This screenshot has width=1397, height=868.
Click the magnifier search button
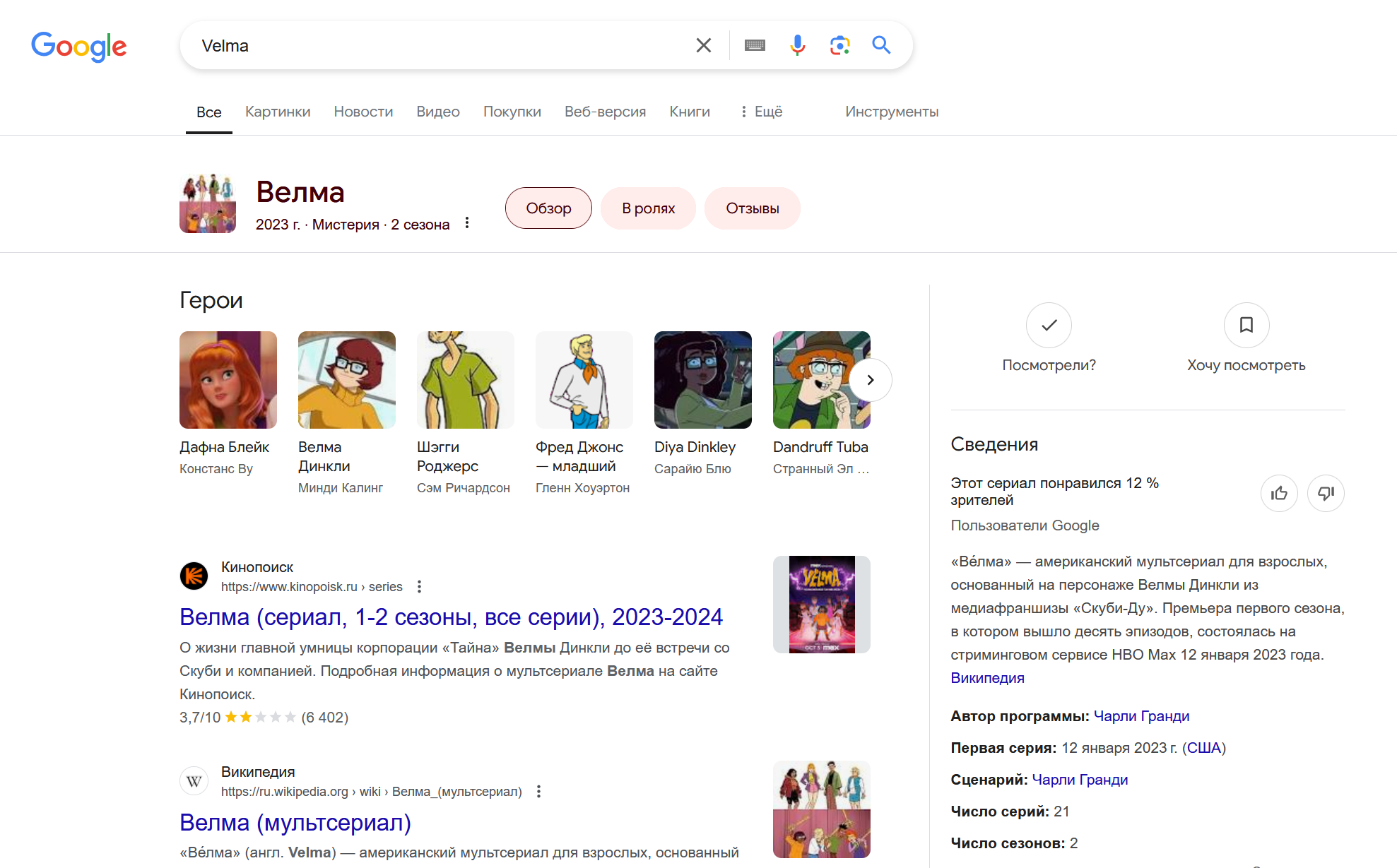coord(881,45)
